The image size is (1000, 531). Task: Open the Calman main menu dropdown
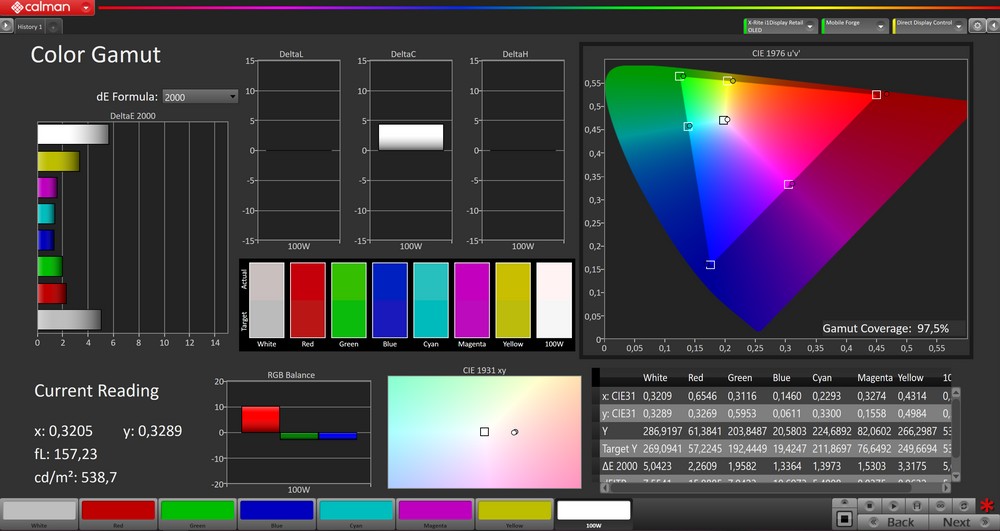tap(87, 8)
